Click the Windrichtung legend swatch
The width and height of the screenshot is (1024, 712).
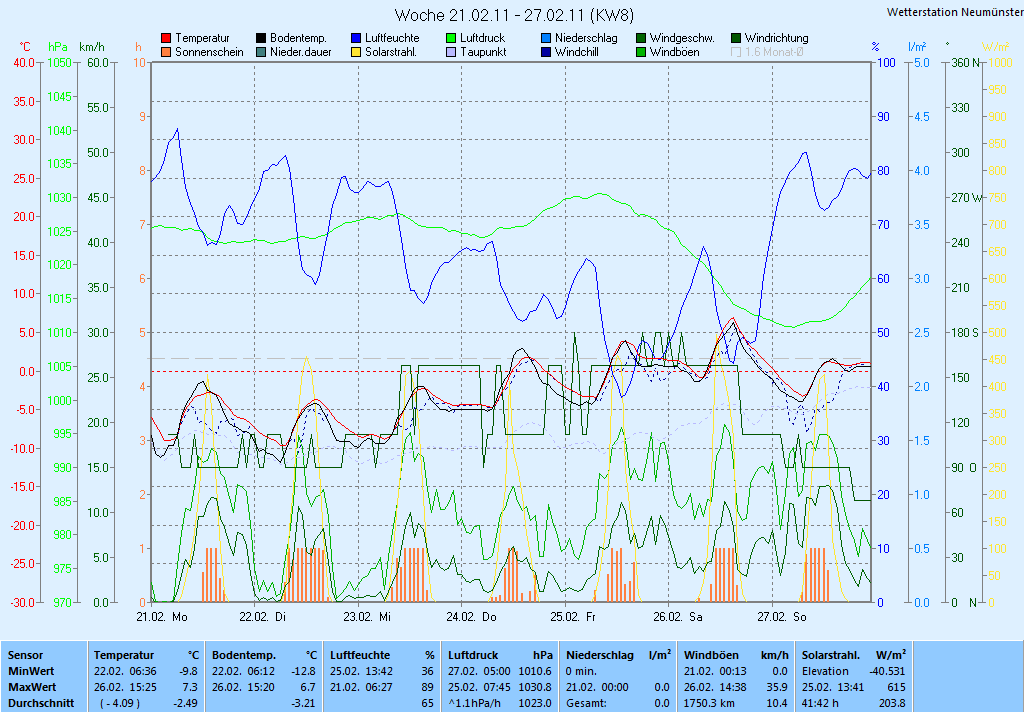click(x=736, y=38)
